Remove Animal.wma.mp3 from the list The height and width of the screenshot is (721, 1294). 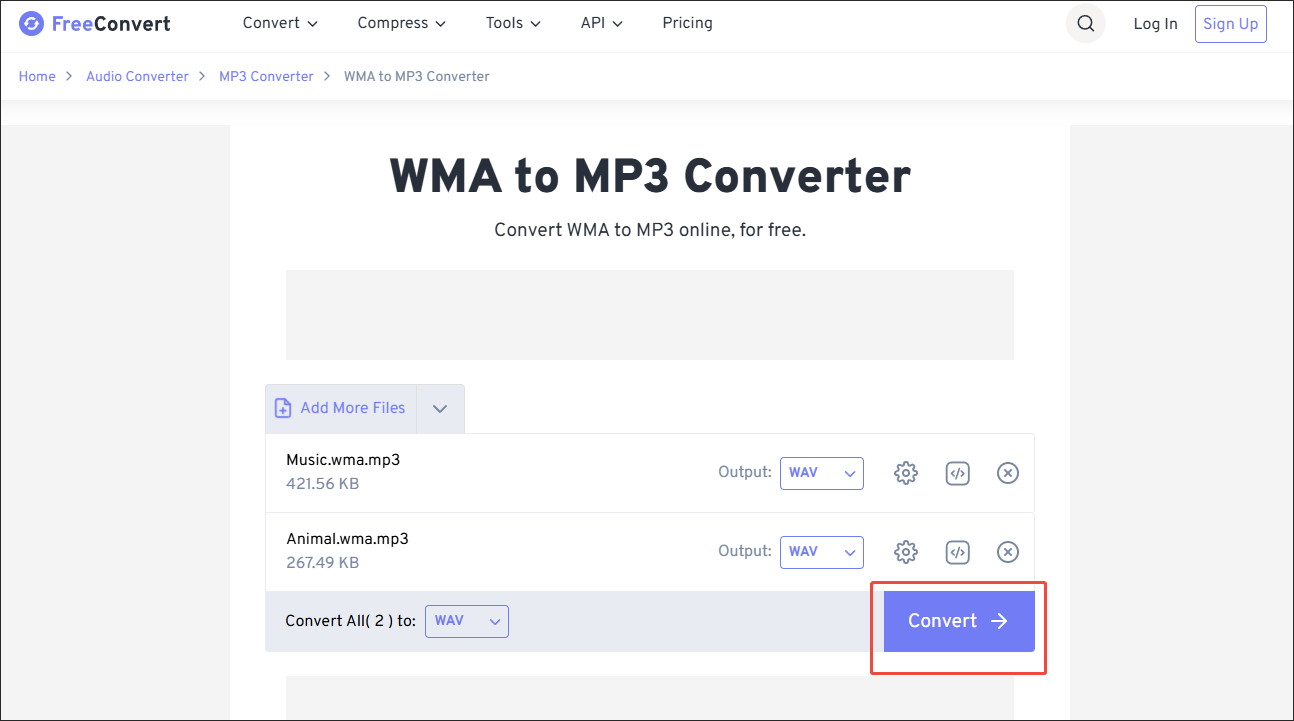tap(1007, 551)
